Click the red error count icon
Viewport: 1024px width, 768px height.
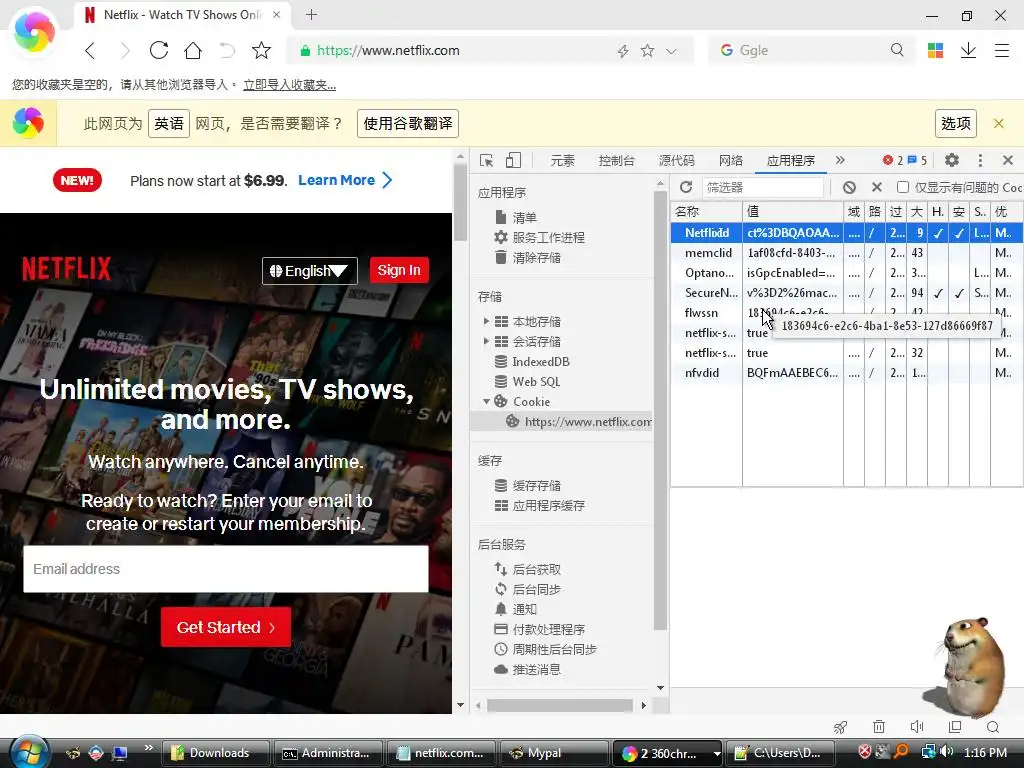tap(888, 160)
